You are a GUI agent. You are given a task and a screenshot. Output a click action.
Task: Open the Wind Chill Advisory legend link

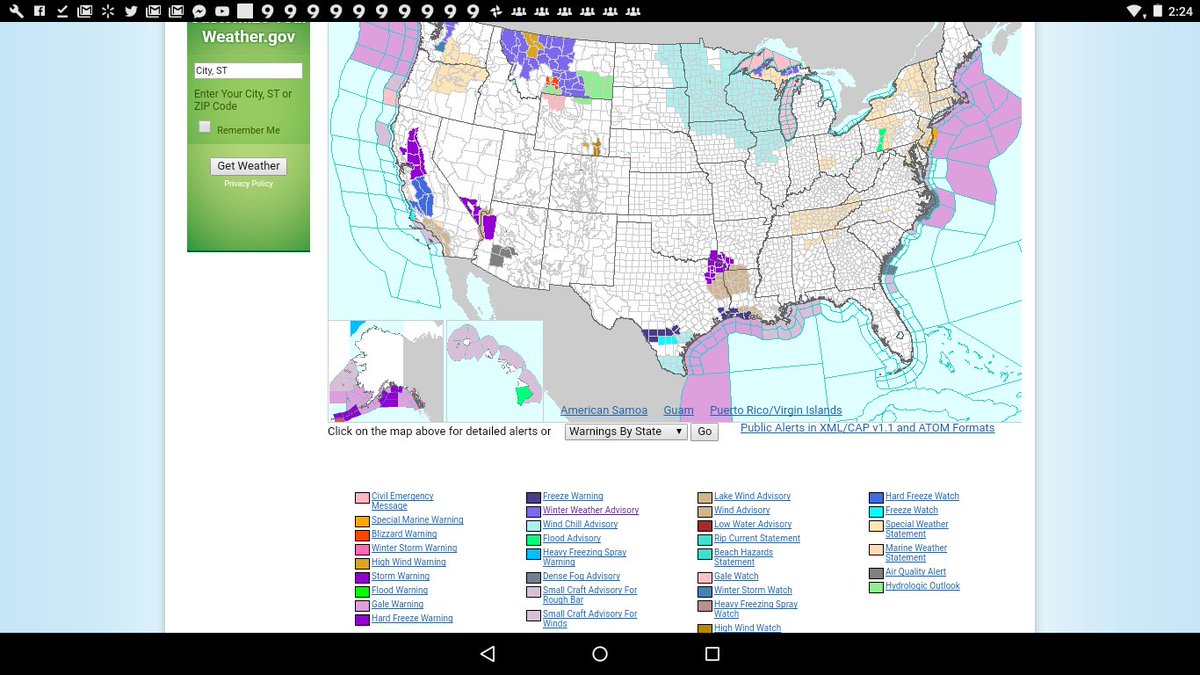580,524
